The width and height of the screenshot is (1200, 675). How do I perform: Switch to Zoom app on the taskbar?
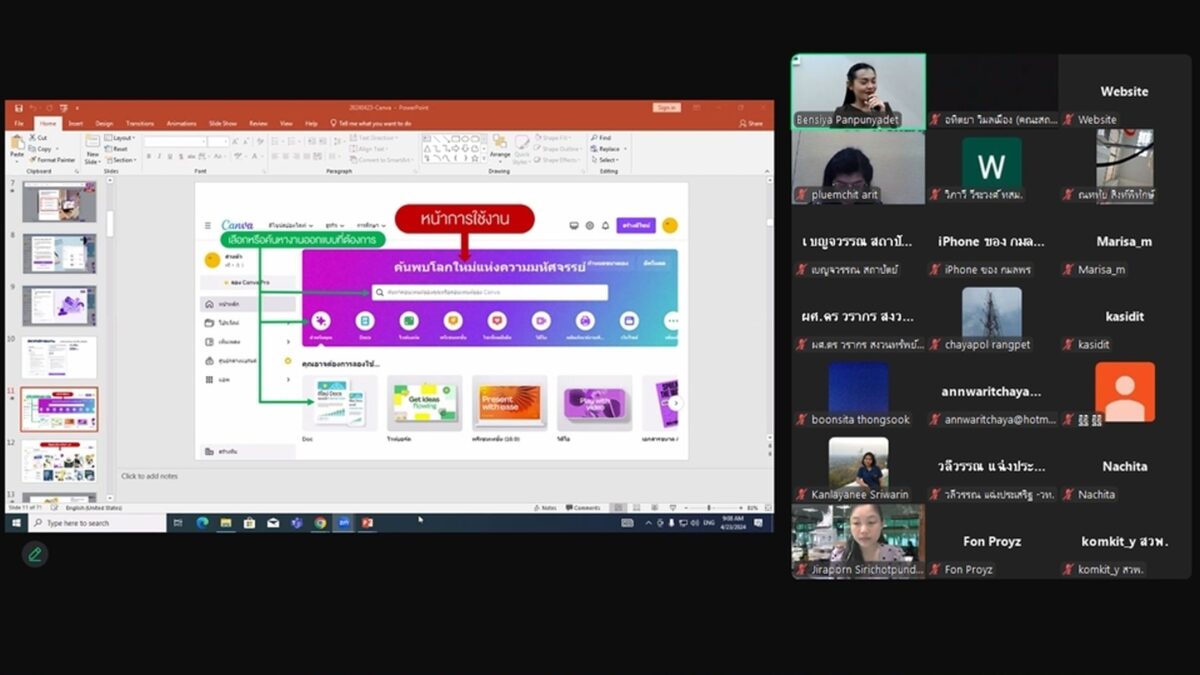pos(344,523)
